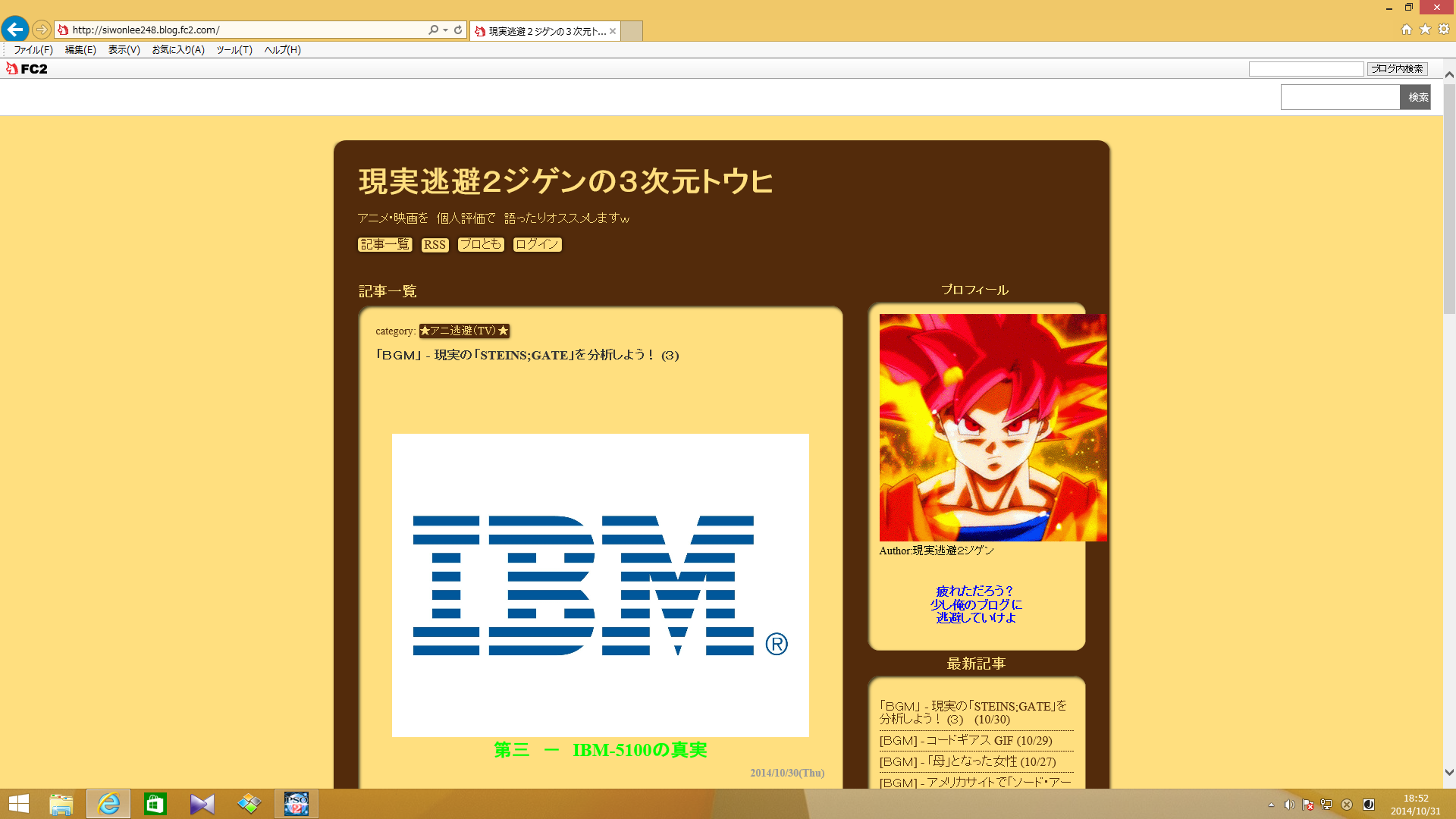
Task: Focus the blog search field beside ブログ内検索
Action: (1306, 69)
